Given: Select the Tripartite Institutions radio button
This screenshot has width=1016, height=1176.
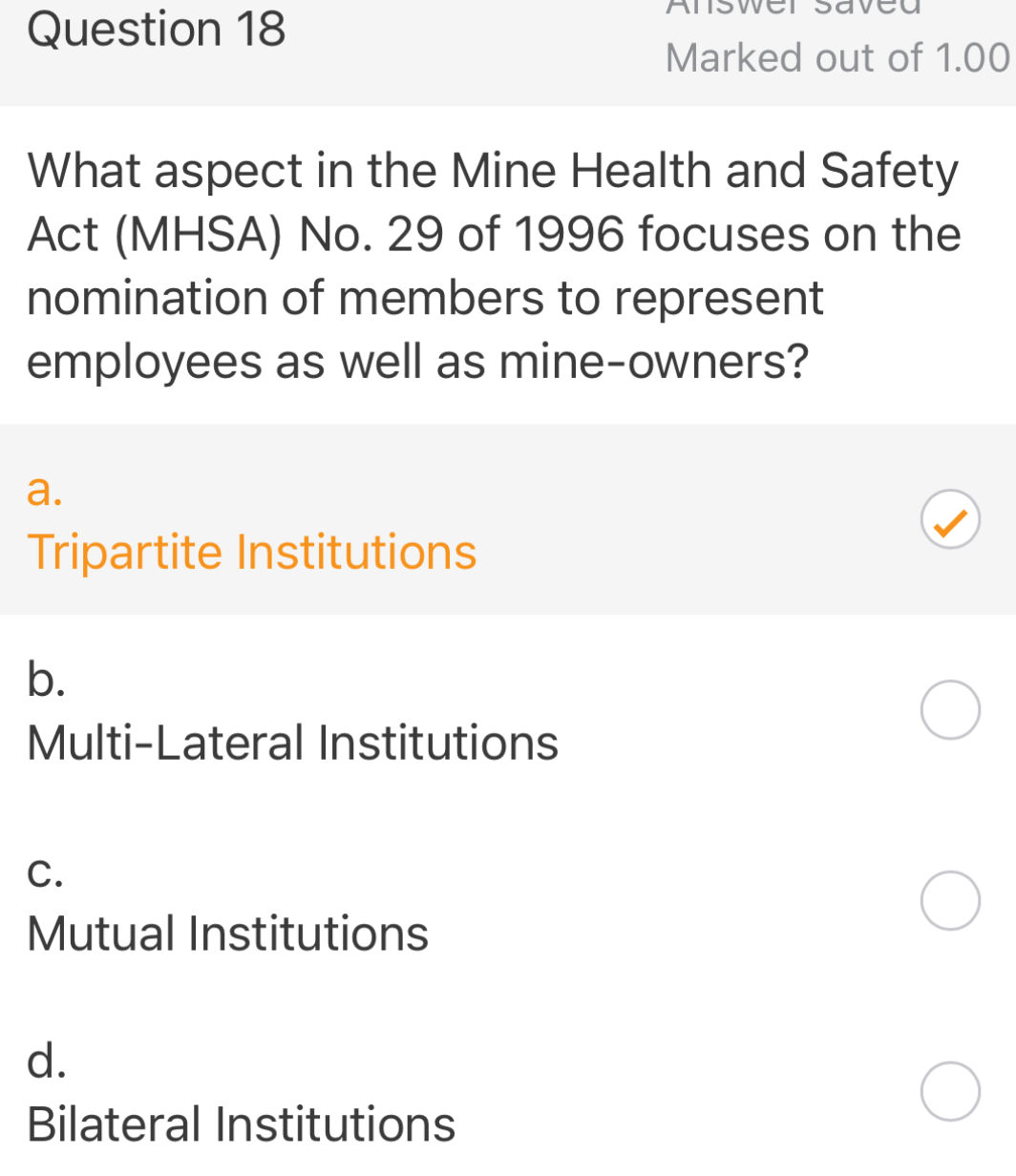Looking at the screenshot, I should [949, 518].
